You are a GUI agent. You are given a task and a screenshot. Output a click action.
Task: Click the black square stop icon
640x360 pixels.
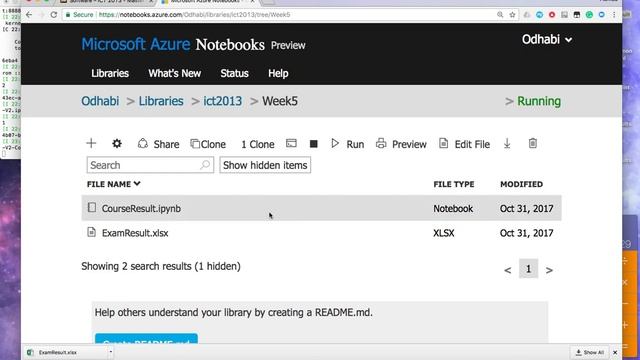point(313,144)
